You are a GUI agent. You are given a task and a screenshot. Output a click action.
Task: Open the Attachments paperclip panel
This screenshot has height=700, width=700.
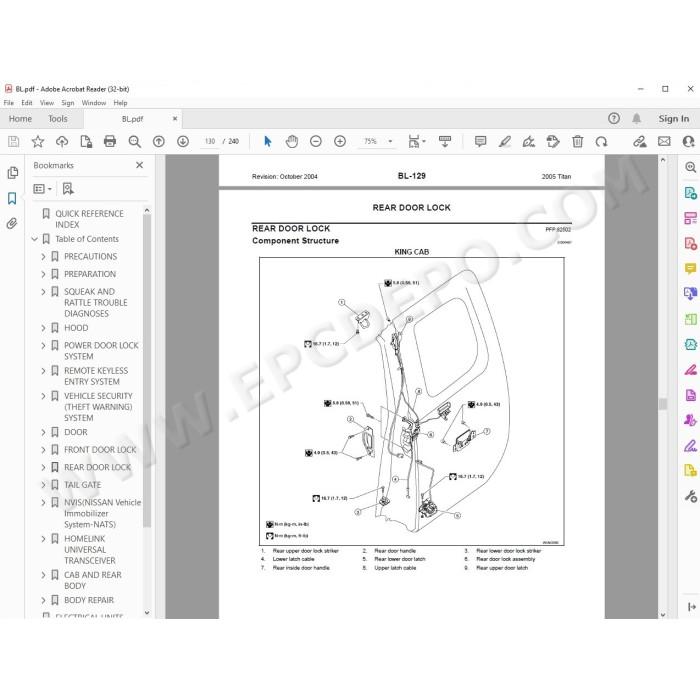point(12,223)
